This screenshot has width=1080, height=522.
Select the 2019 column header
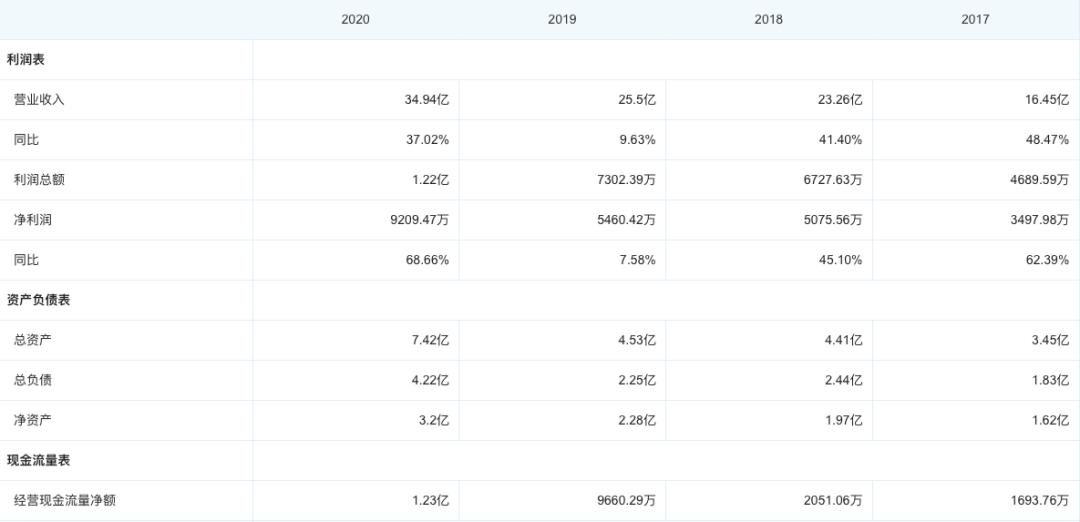pos(562,19)
